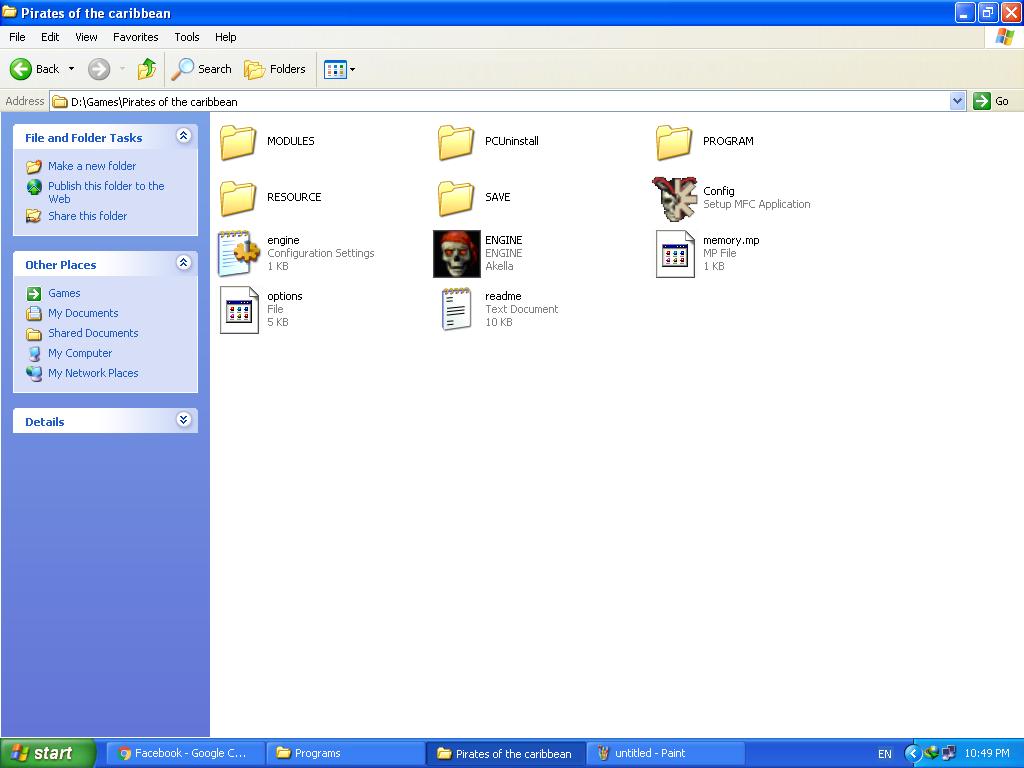Click the EN language indicator in tray
The image size is (1024, 768).
(x=884, y=754)
